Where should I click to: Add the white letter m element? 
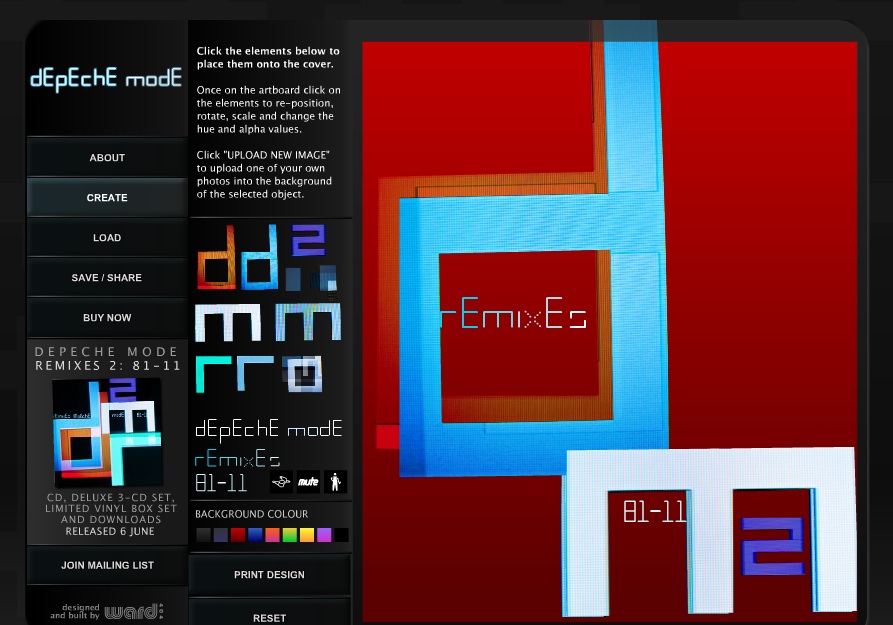click(228, 322)
